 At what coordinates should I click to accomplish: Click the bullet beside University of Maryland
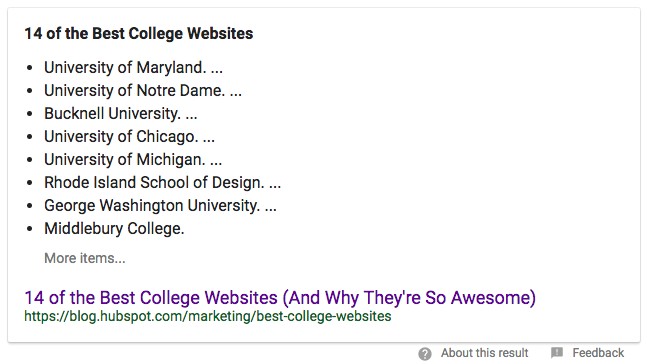coord(29,68)
